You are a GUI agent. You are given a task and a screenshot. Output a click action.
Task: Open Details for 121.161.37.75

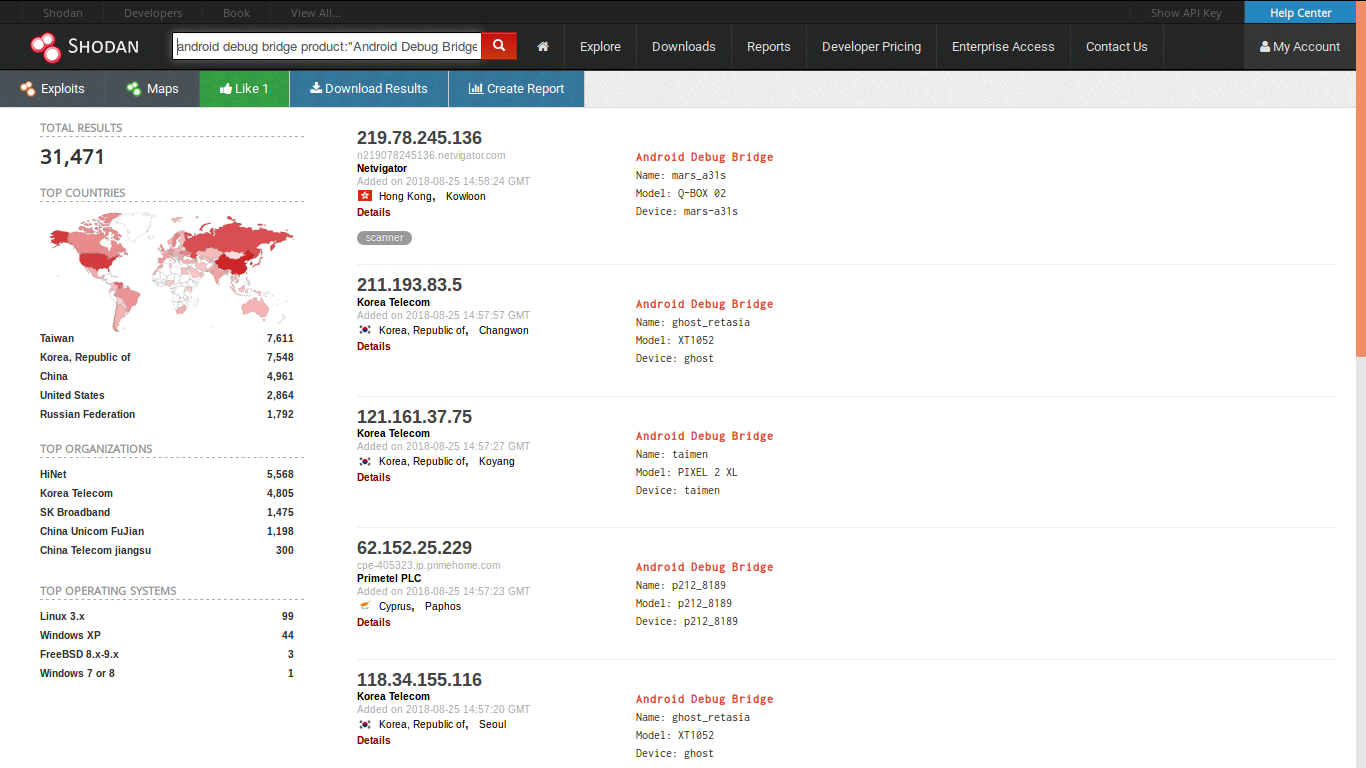click(374, 477)
